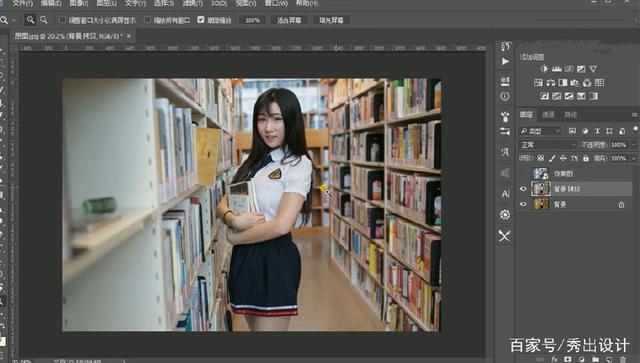
Task: Add a Black & White adjustment
Action: point(563,82)
